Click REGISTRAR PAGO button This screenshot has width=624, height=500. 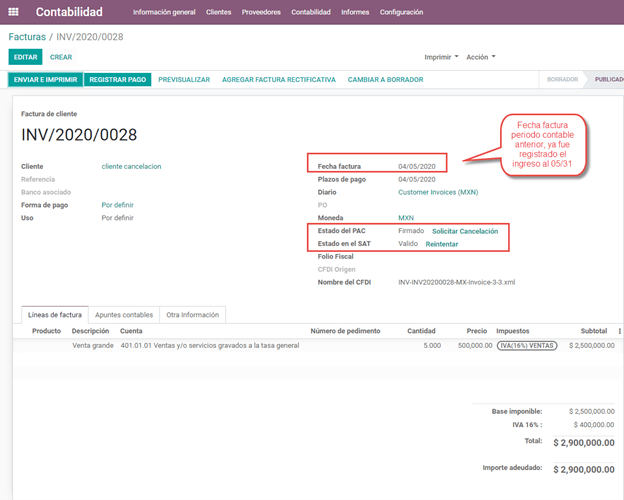point(117,79)
